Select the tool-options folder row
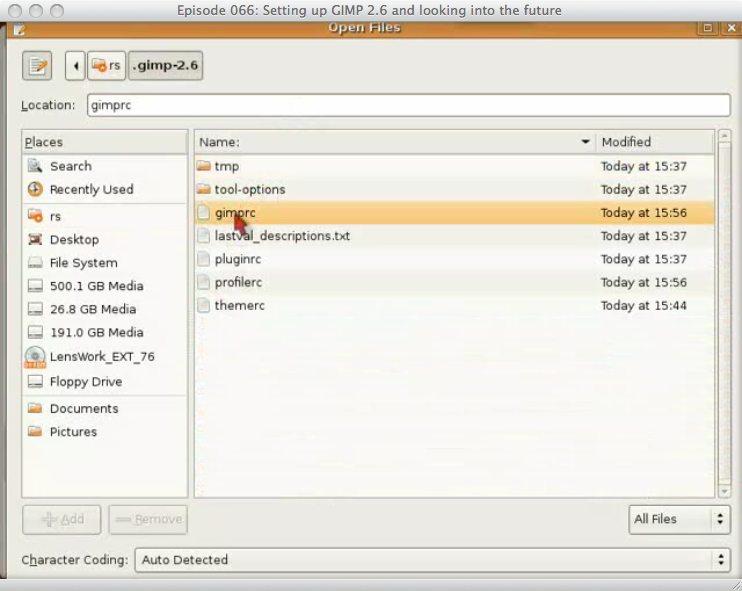 [454, 189]
